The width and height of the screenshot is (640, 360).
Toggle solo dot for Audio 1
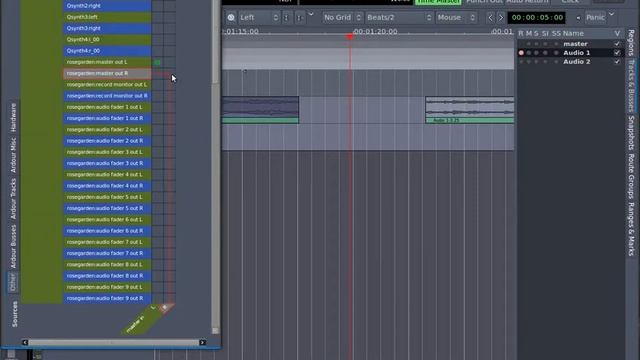click(536, 53)
